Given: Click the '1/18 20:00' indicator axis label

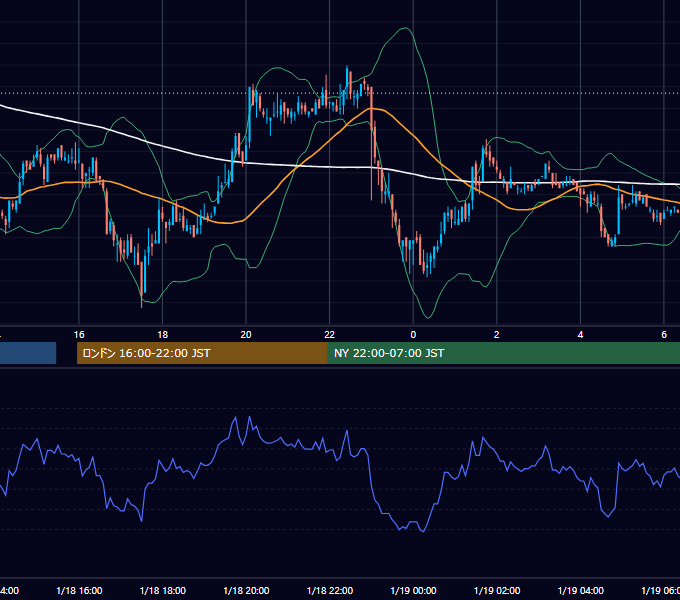Looking at the screenshot, I should (246, 591).
